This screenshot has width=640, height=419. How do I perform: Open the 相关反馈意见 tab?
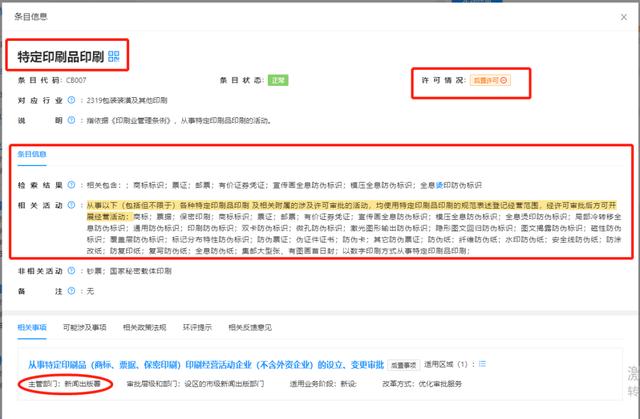250,327
